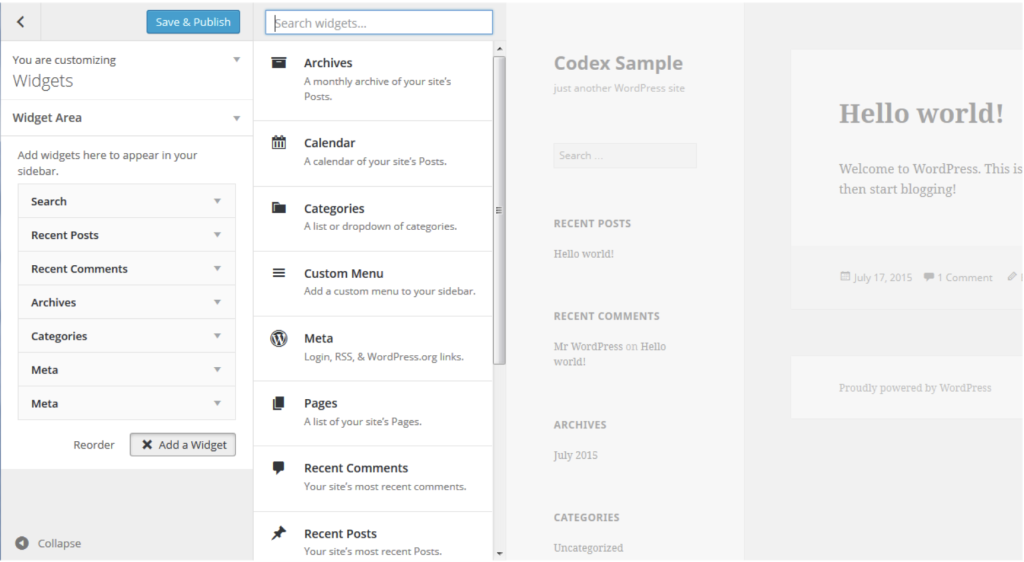Click the widget list scrollbar thumb
Screen dimensions: 1024x562
pyautogui.click(x=499, y=210)
